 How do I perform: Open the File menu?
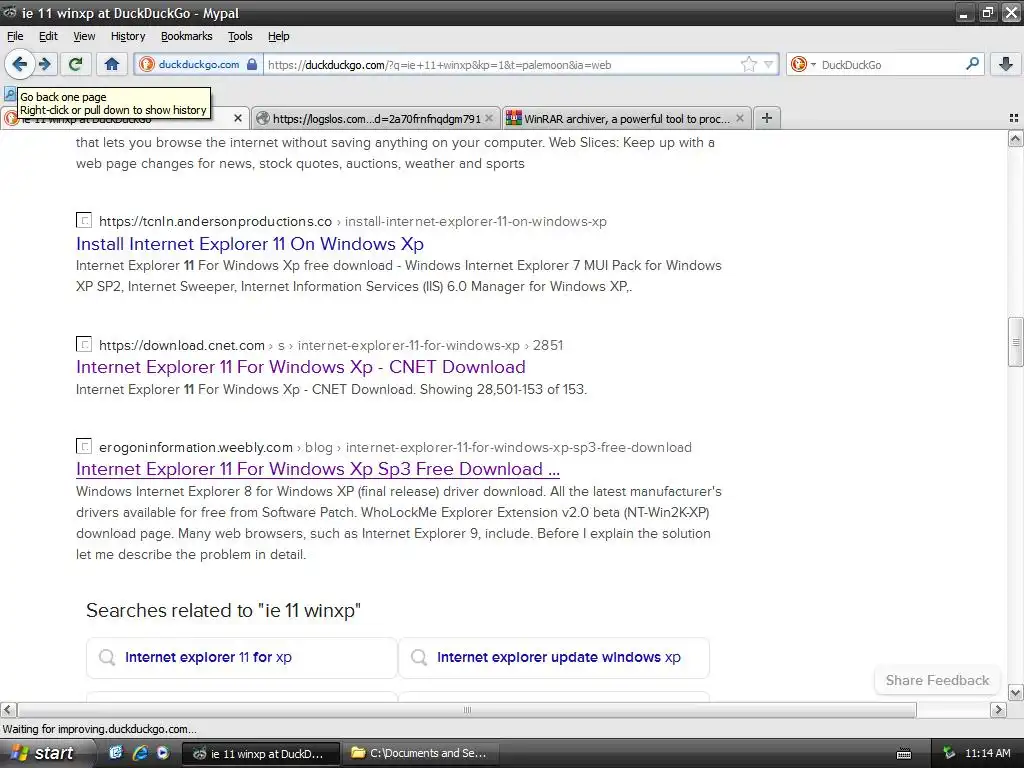[x=15, y=36]
